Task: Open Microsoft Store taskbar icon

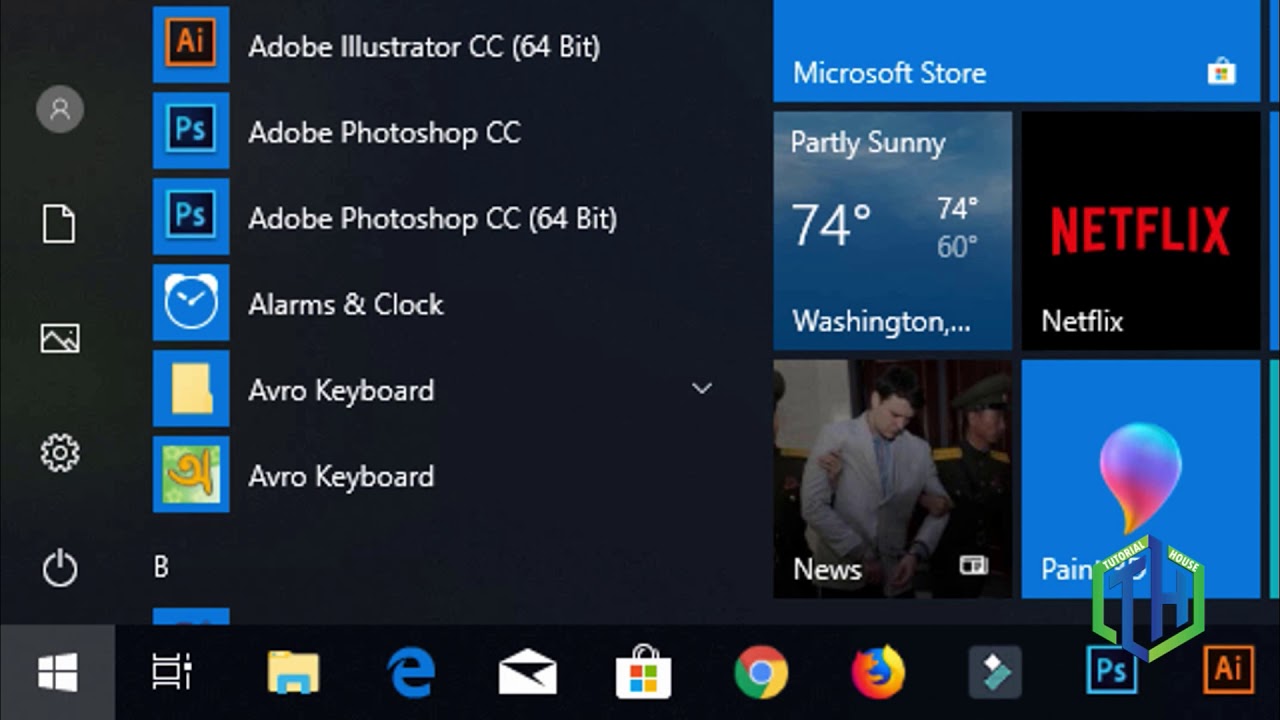Action: [x=643, y=672]
